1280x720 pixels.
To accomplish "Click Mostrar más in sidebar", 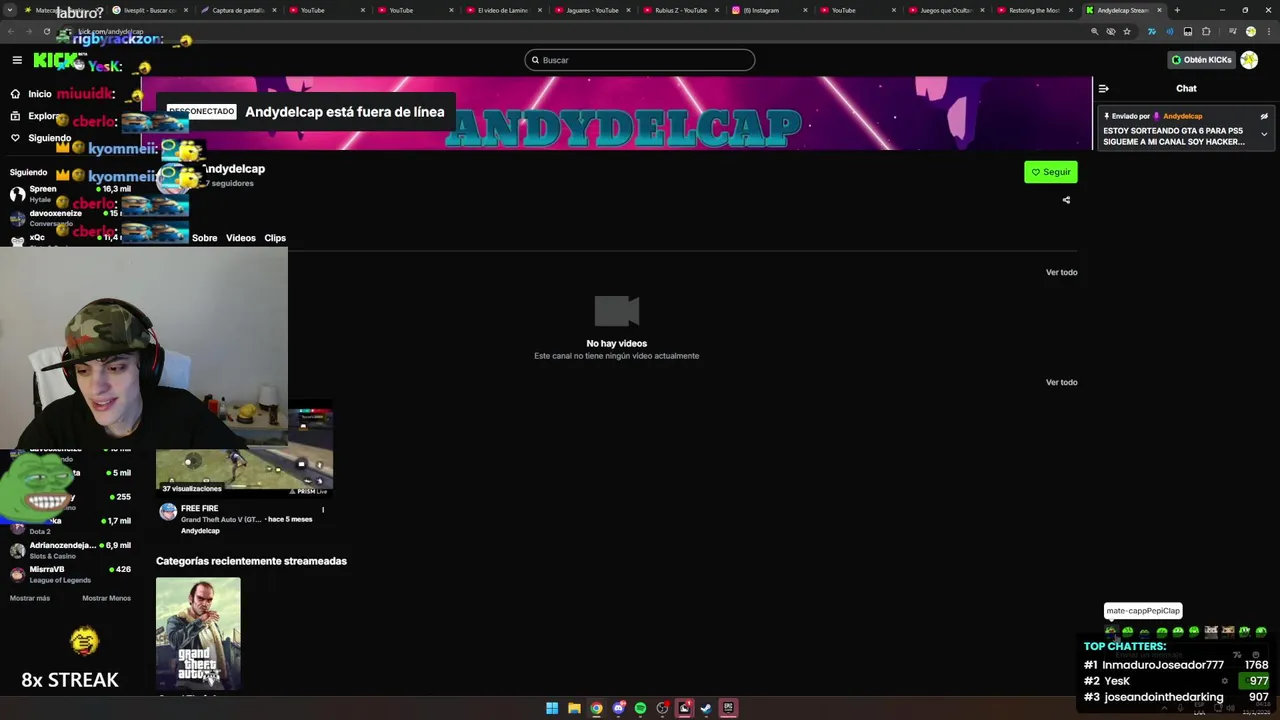I will click(x=30, y=598).
